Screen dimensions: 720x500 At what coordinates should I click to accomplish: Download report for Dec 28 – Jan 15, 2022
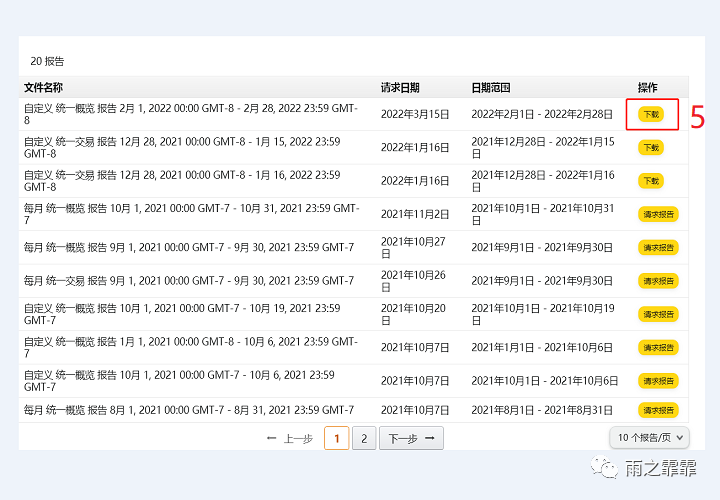tap(651, 147)
